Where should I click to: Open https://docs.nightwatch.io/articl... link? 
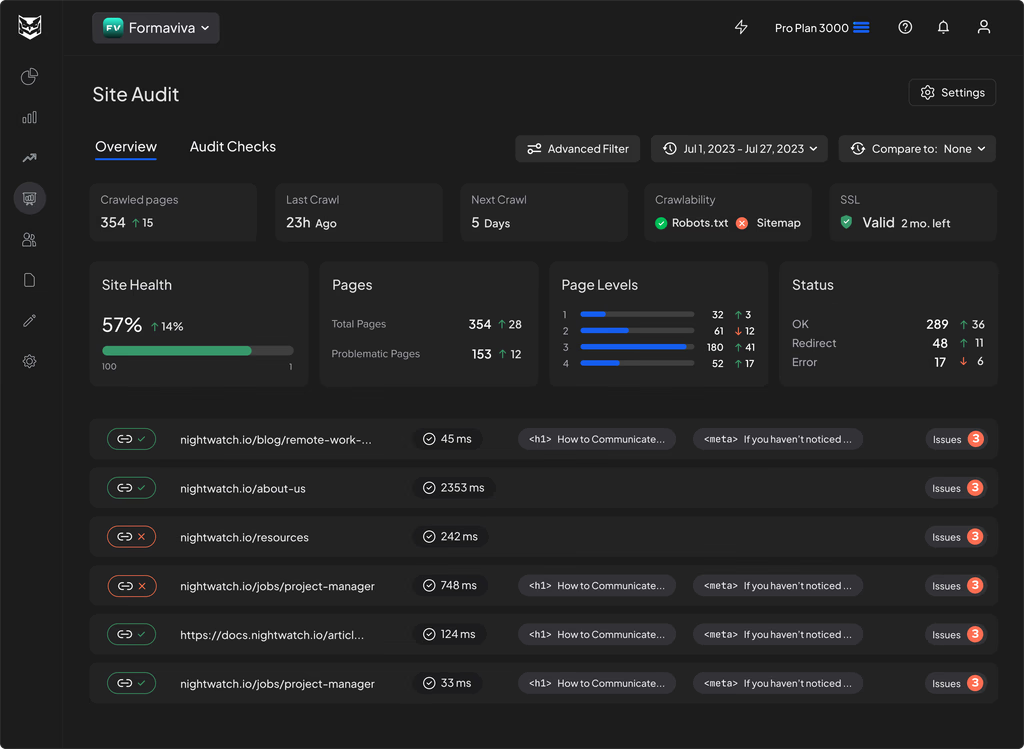(272, 635)
